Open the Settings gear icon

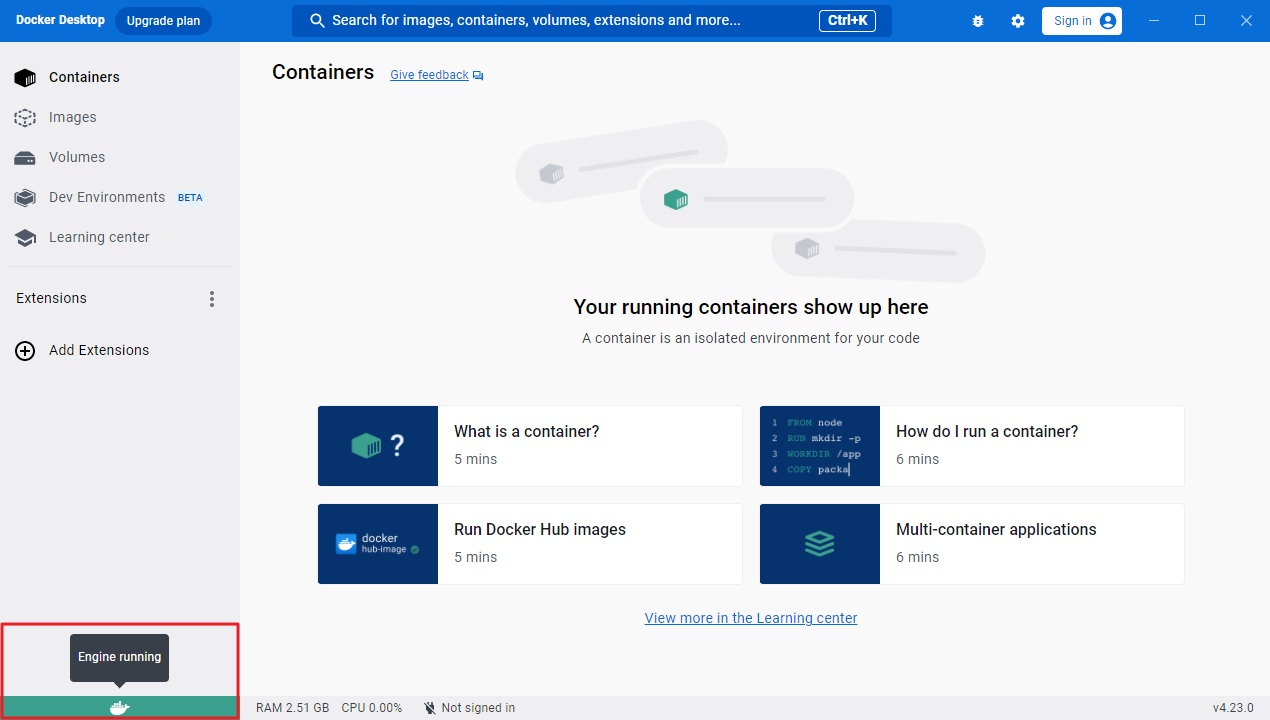click(x=1018, y=21)
